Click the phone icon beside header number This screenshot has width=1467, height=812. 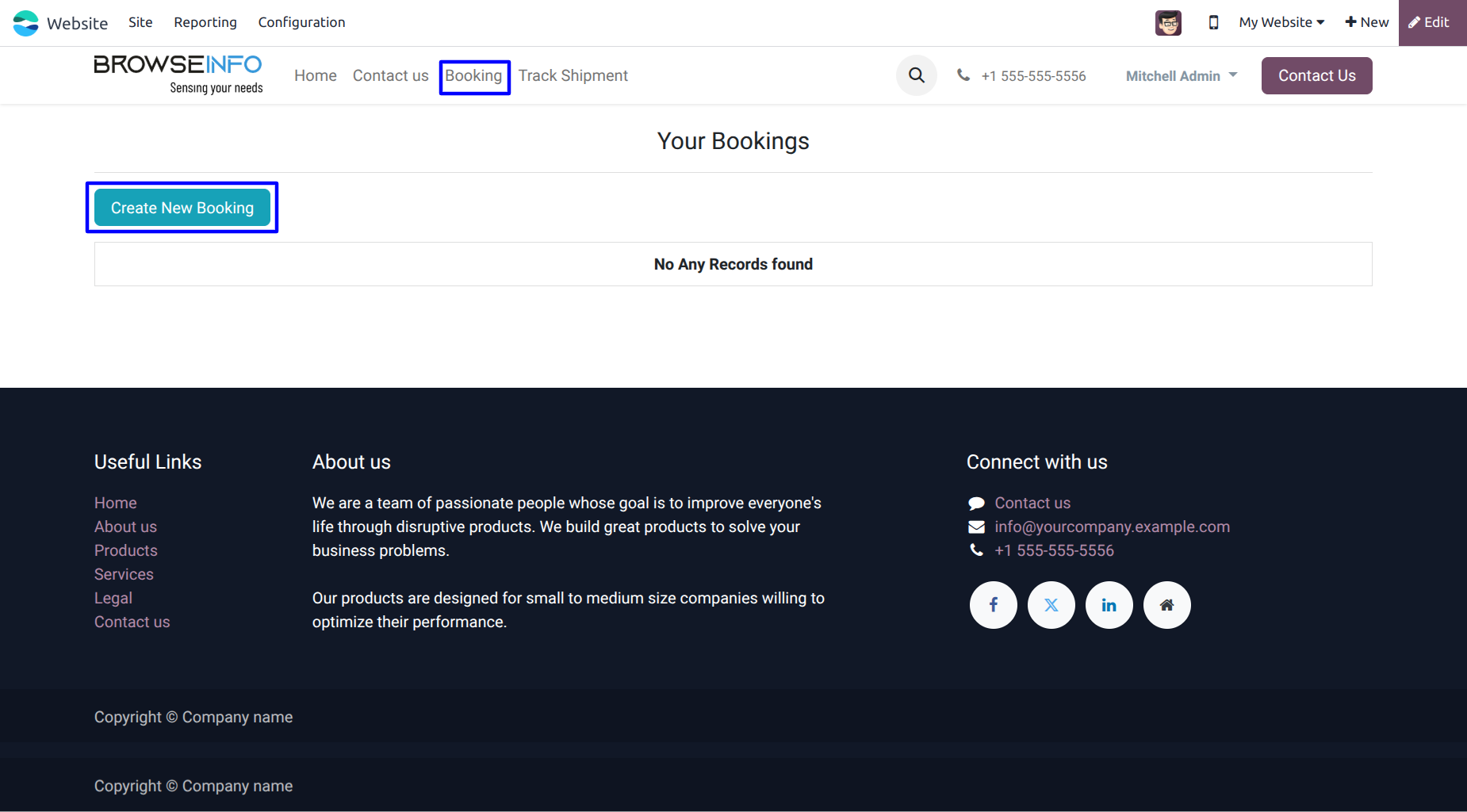click(x=963, y=75)
